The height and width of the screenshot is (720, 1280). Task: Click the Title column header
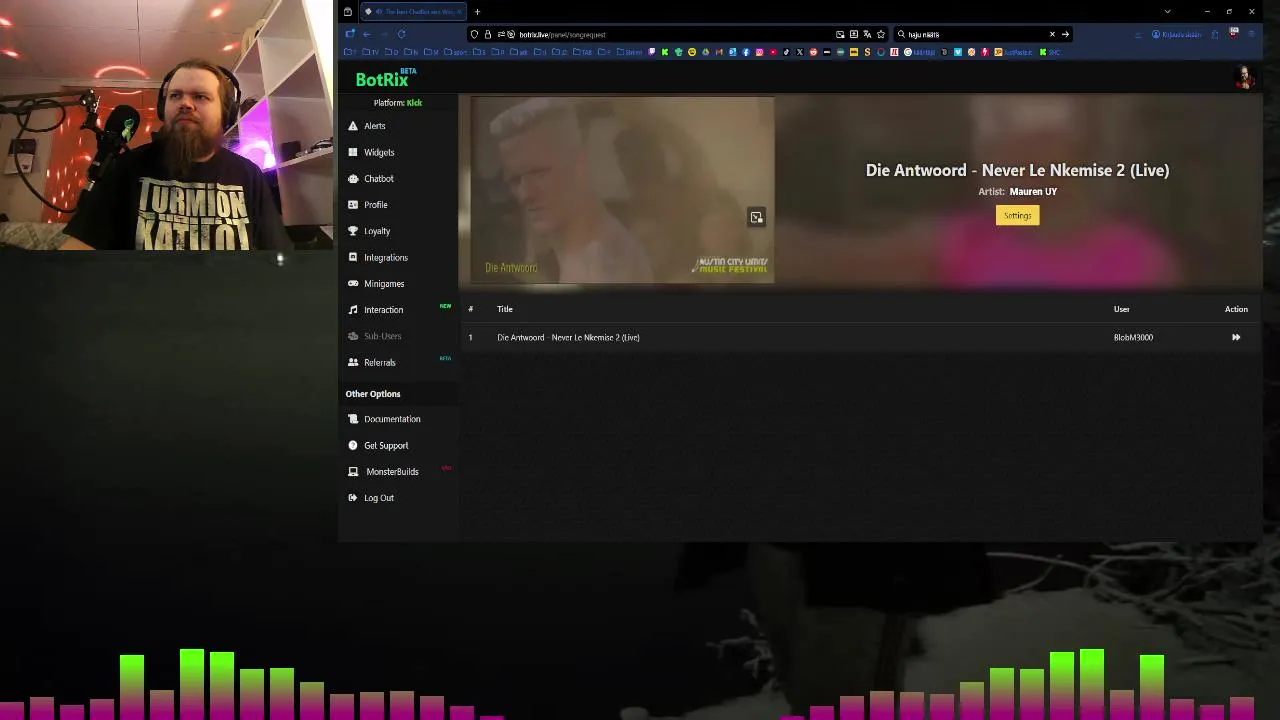tap(505, 309)
